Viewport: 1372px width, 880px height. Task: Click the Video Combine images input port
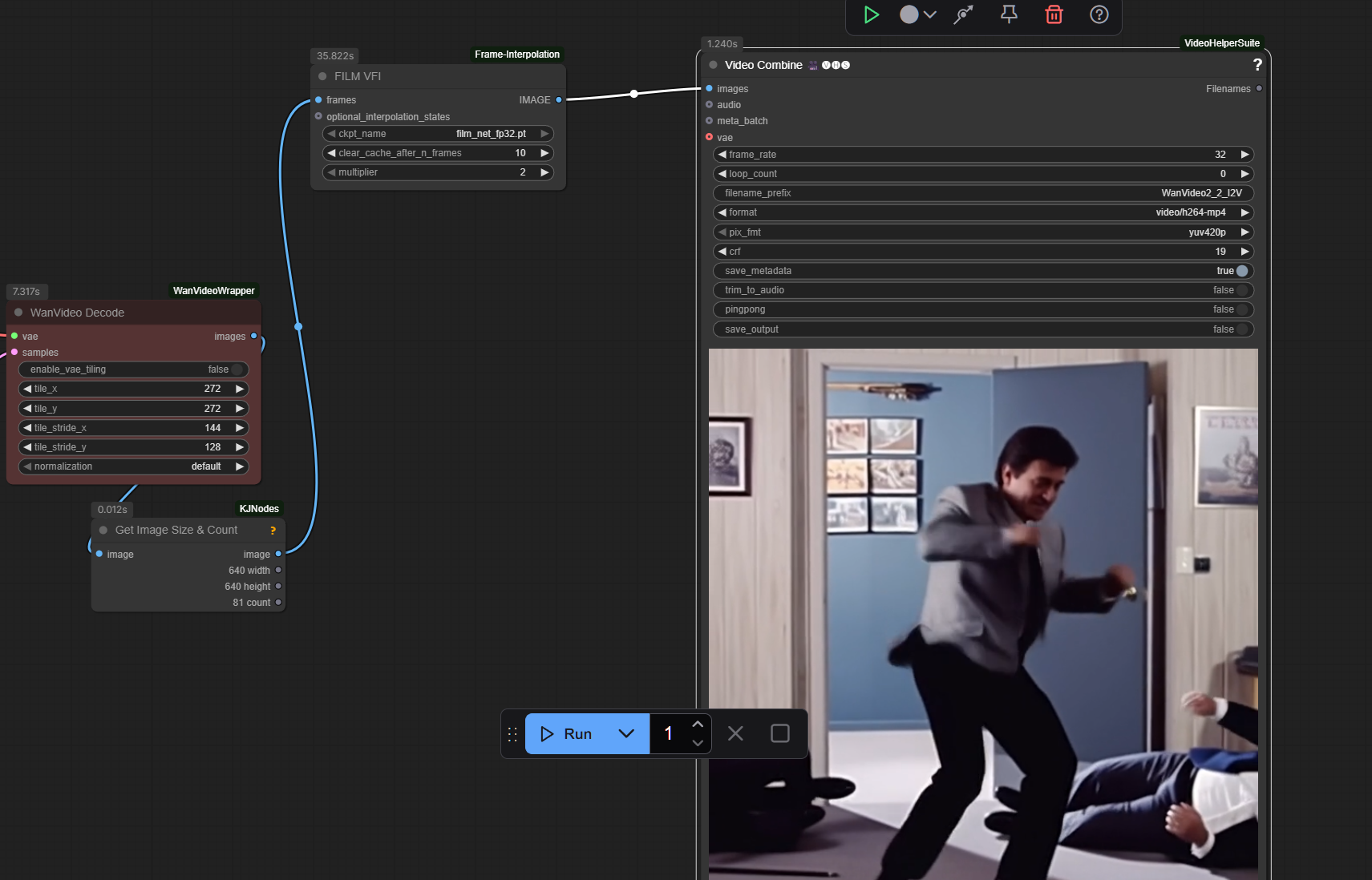[x=709, y=88]
